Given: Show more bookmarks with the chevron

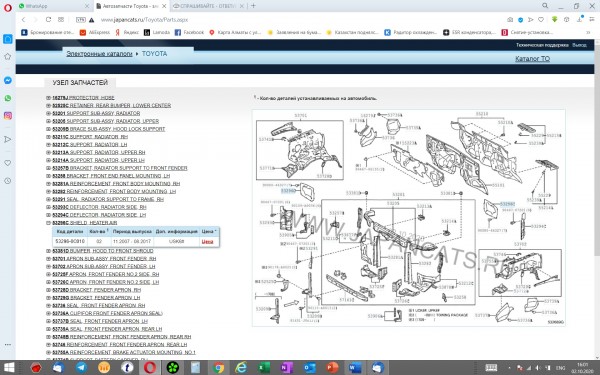Looking at the screenshot, I should tap(588, 33).
